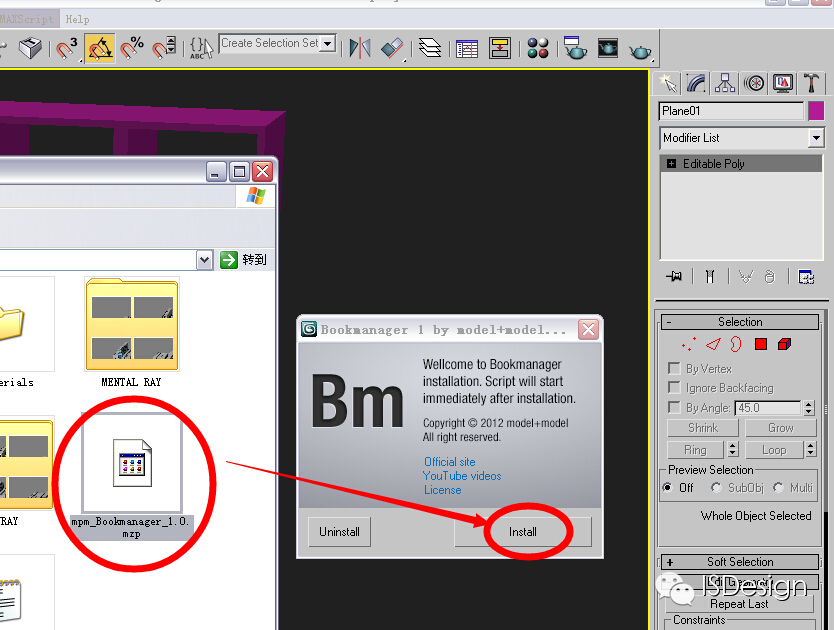Screen dimensions: 834x630
Task: Open the Material Editor
Action: click(538, 48)
